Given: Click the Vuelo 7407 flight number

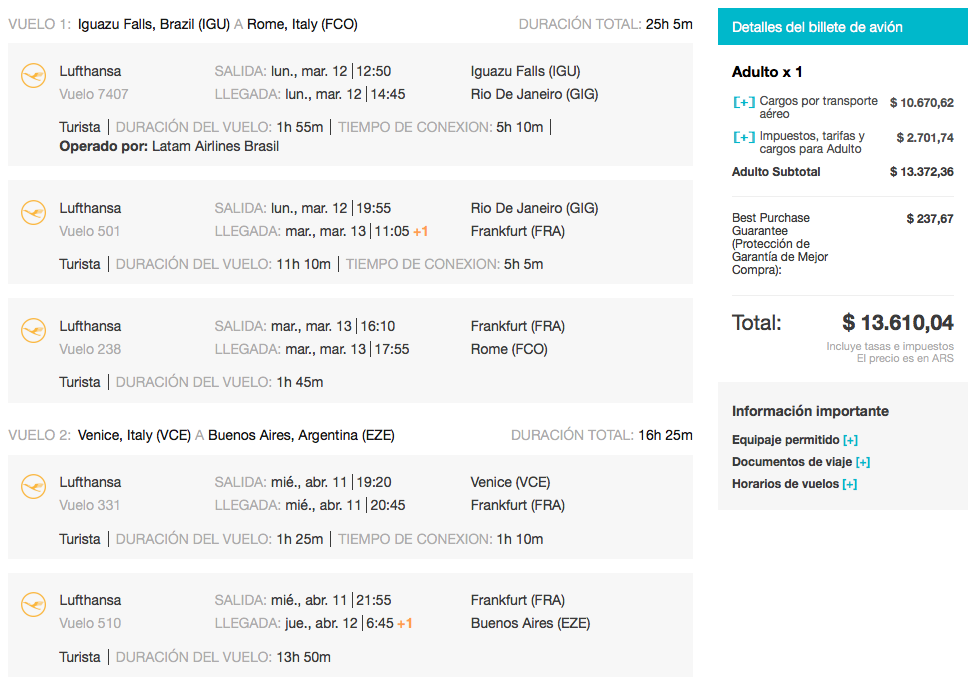Looking at the screenshot, I should pyautogui.click(x=94, y=94).
